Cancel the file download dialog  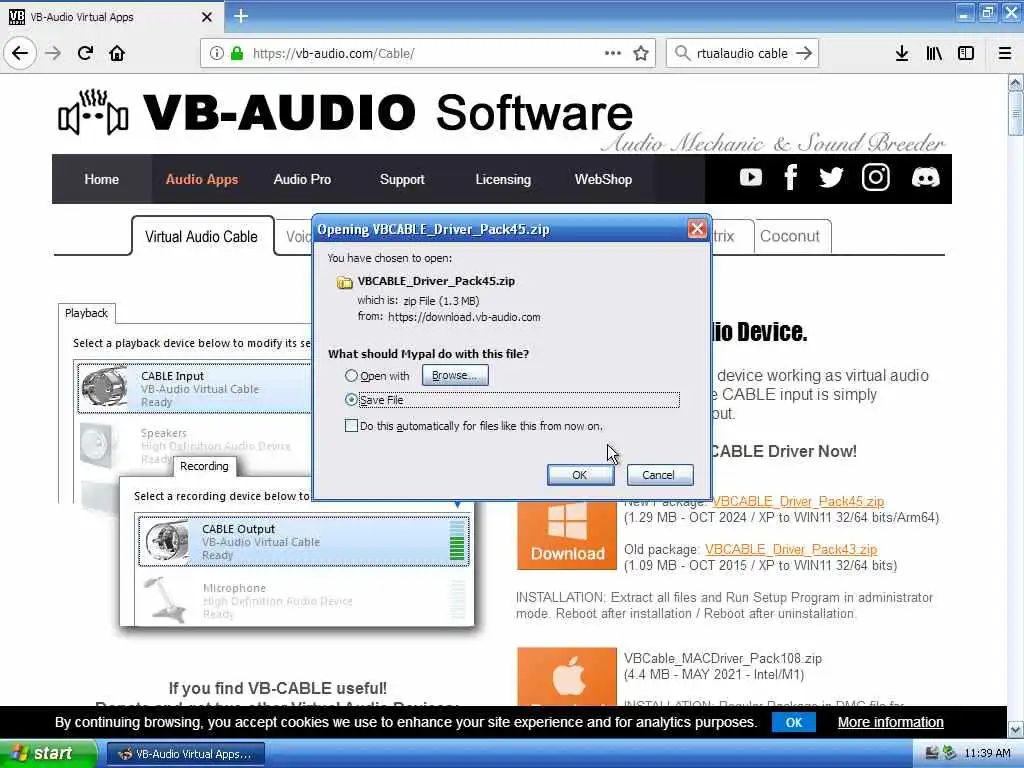pyautogui.click(x=660, y=475)
